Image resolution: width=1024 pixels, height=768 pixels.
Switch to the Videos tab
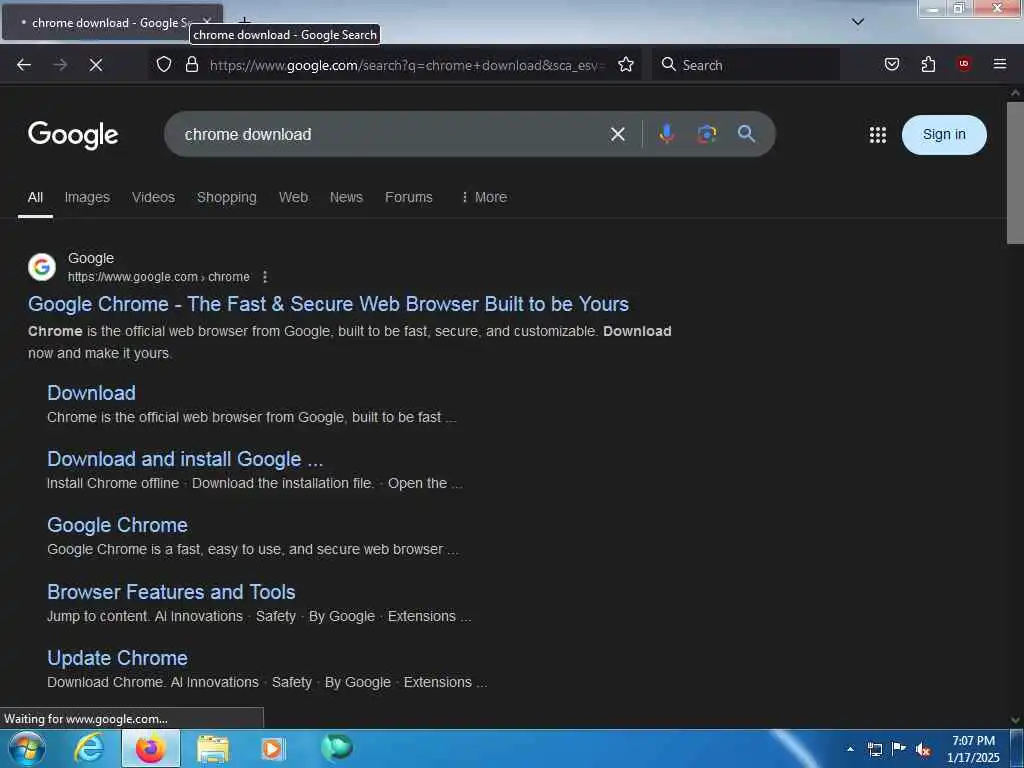tap(153, 197)
